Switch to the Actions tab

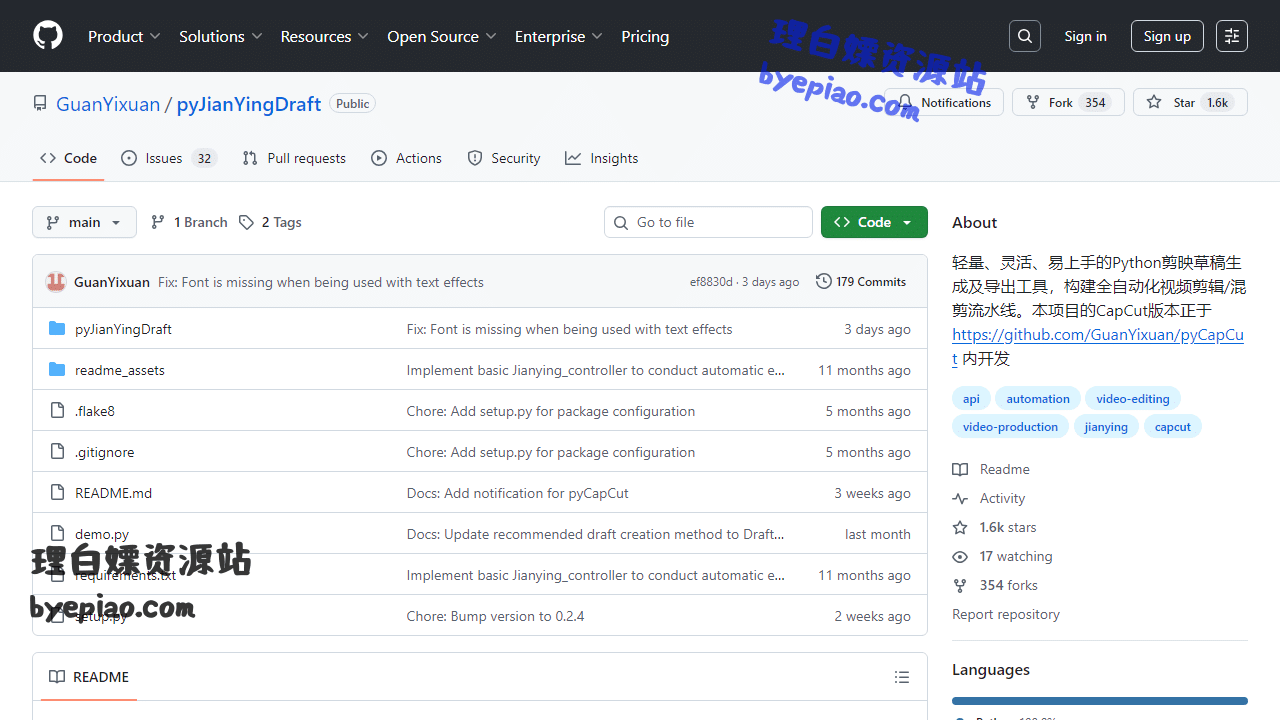[x=406, y=158]
